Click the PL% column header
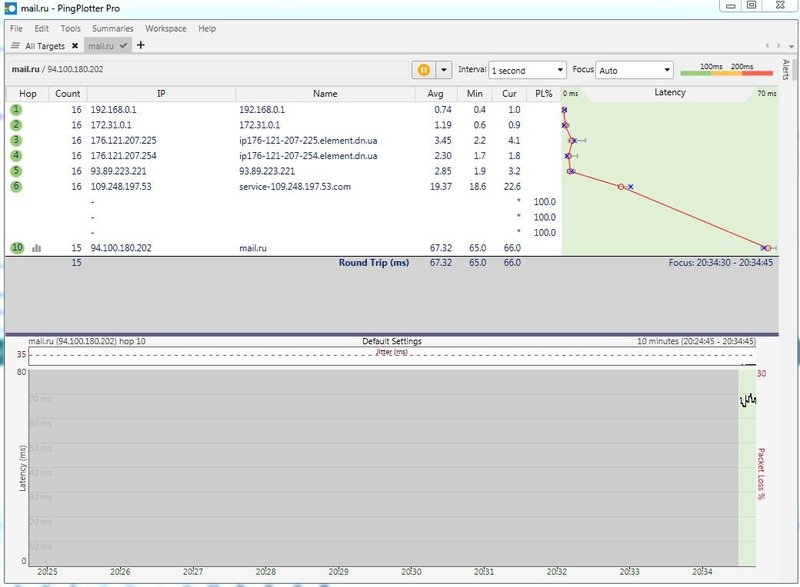The width and height of the screenshot is (800, 587). pos(544,94)
